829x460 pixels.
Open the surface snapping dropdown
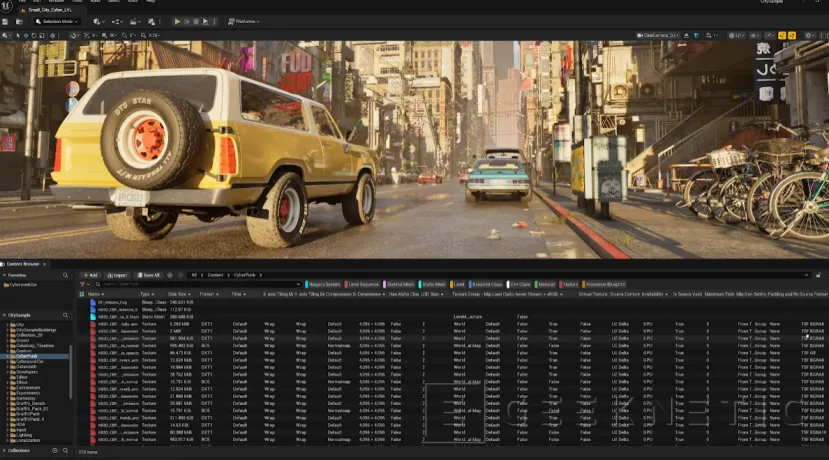(74, 35)
